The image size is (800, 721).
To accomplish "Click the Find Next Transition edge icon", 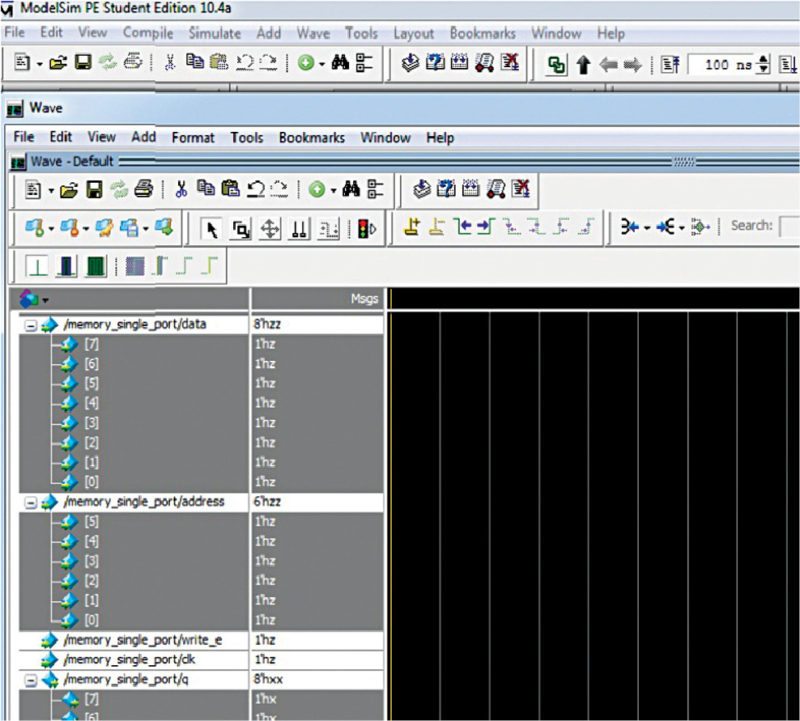I will pos(485,227).
